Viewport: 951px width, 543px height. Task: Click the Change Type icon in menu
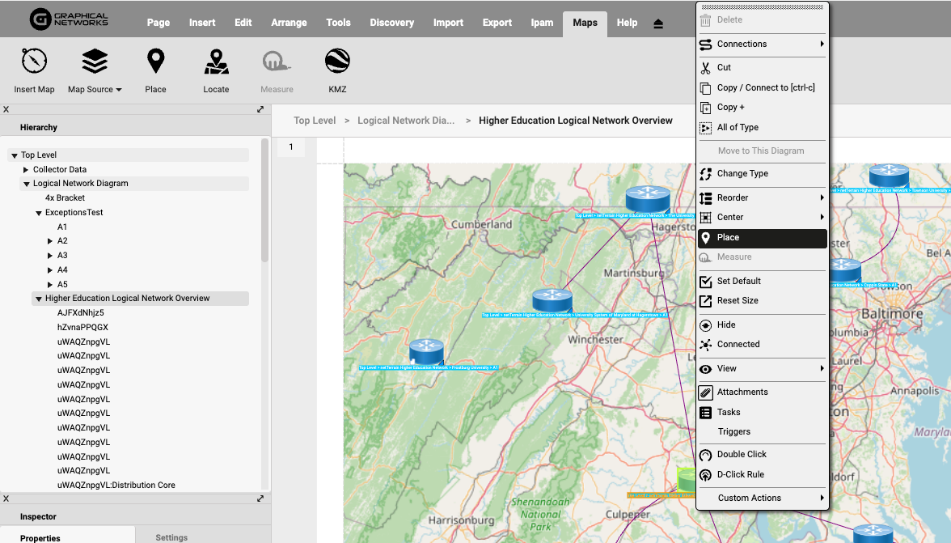(705, 174)
